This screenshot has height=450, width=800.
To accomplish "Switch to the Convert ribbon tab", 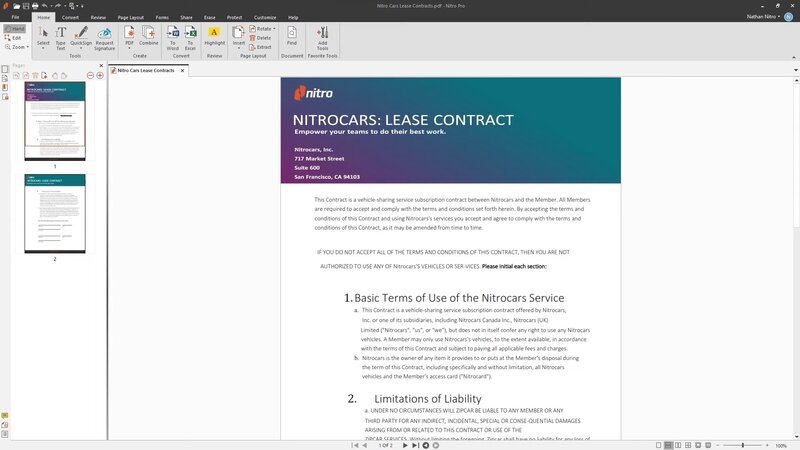I will 70,17.
